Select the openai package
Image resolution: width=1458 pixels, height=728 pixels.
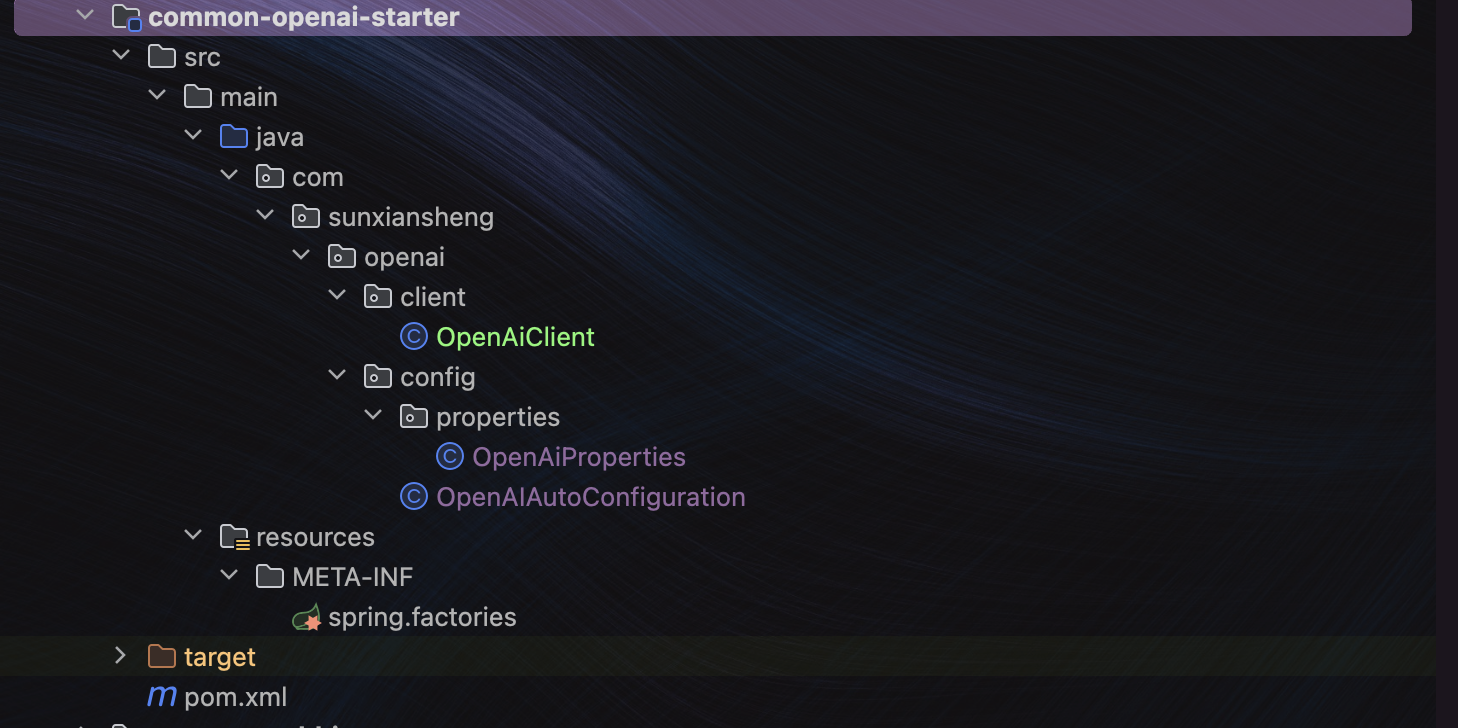(x=404, y=257)
